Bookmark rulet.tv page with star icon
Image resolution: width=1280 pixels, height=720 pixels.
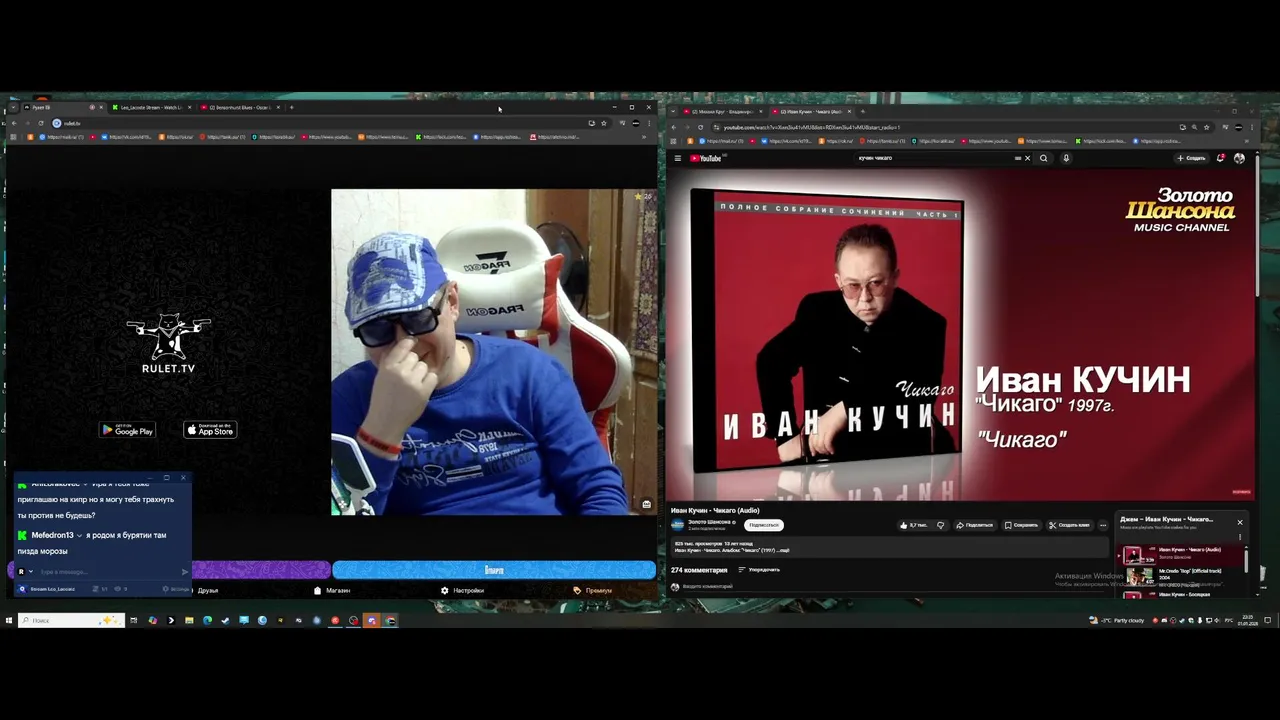coord(603,123)
